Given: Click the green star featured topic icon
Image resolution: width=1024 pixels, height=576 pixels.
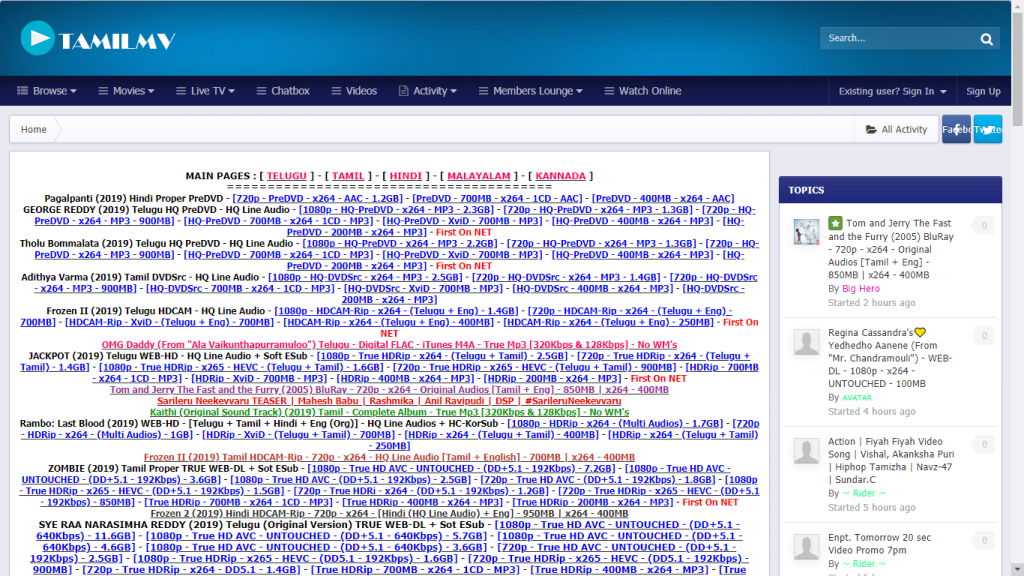Looking at the screenshot, I should [x=835, y=223].
